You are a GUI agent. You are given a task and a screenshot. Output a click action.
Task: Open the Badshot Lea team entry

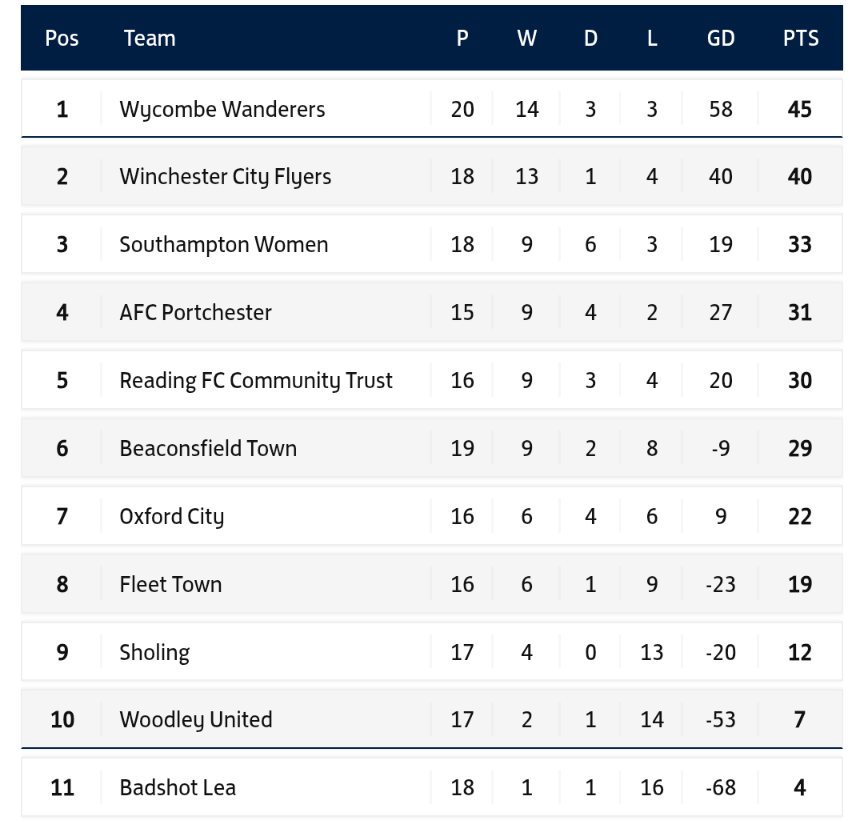click(177, 787)
